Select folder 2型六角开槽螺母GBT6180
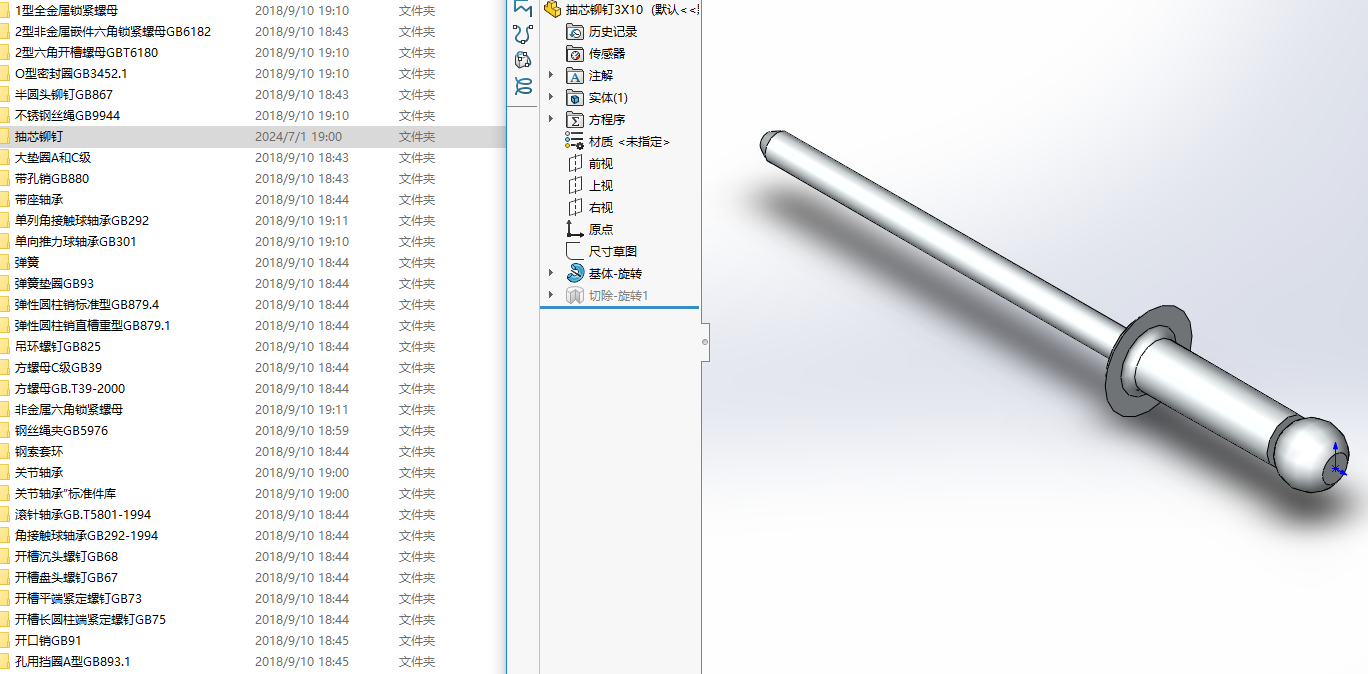Image resolution: width=1368 pixels, height=674 pixels. pos(86,53)
